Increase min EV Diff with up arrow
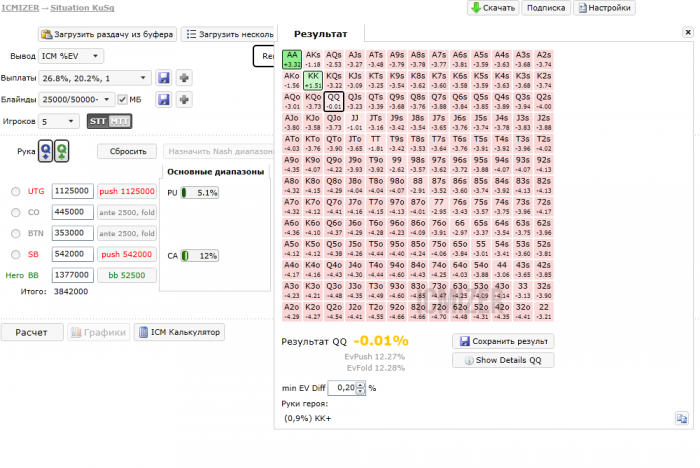 click(361, 385)
